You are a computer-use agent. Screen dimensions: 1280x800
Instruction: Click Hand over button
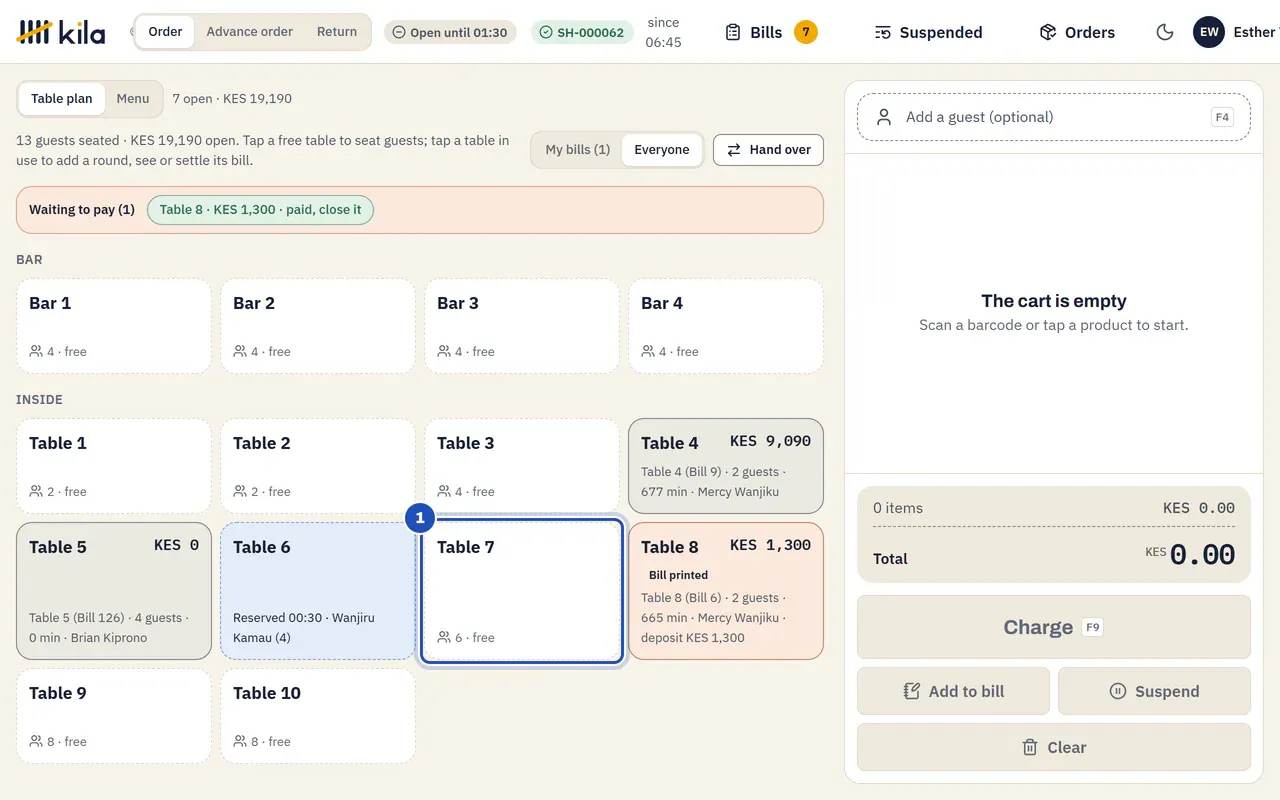tap(768, 150)
